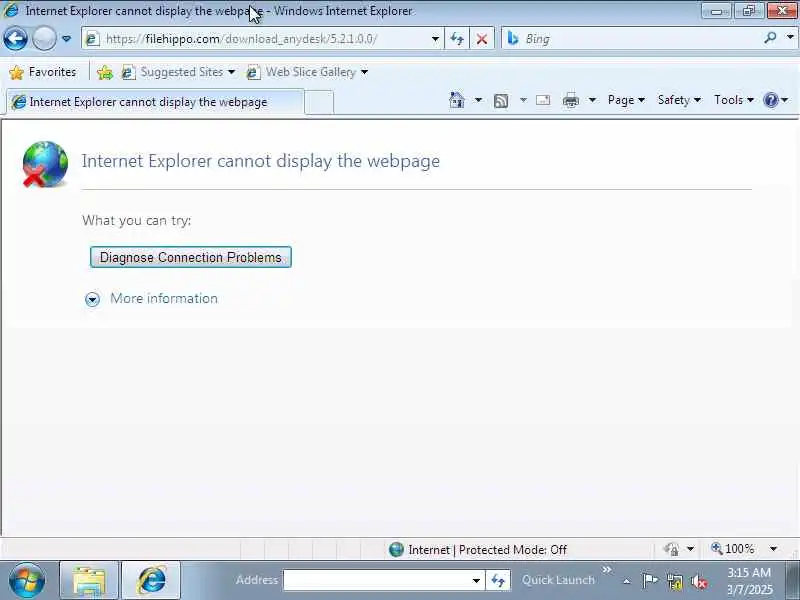
Task: Click the page icon in address bar
Action: click(x=92, y=39)
